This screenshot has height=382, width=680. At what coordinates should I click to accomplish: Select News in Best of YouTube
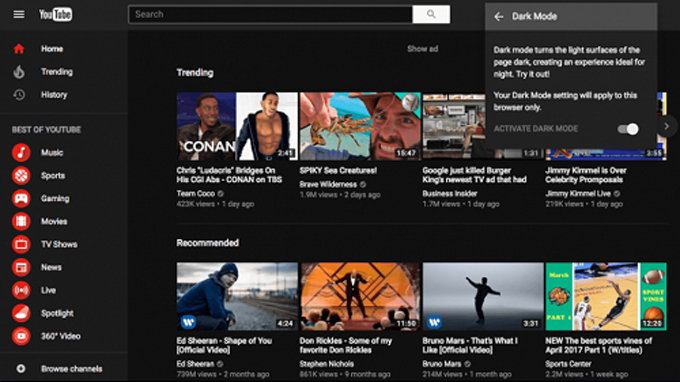[51, 268]
